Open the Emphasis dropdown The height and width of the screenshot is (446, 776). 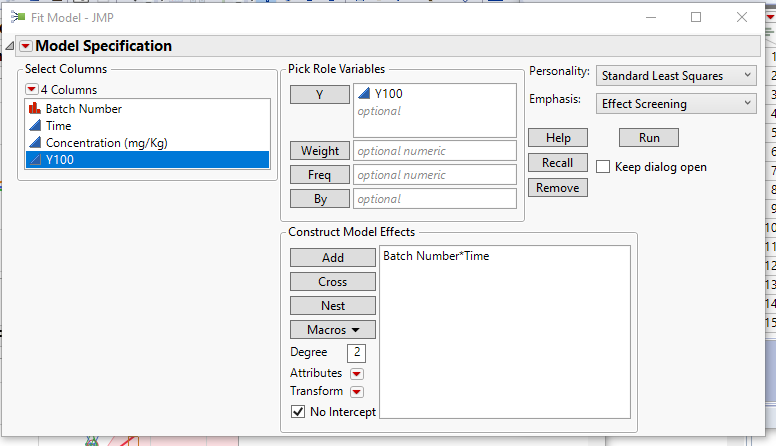[676, 103]
